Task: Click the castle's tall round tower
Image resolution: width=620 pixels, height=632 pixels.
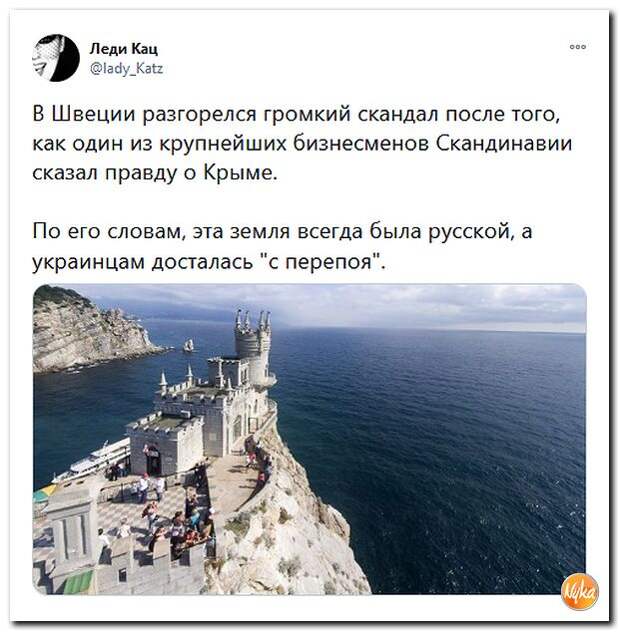Action: click(x=254, y=347)
